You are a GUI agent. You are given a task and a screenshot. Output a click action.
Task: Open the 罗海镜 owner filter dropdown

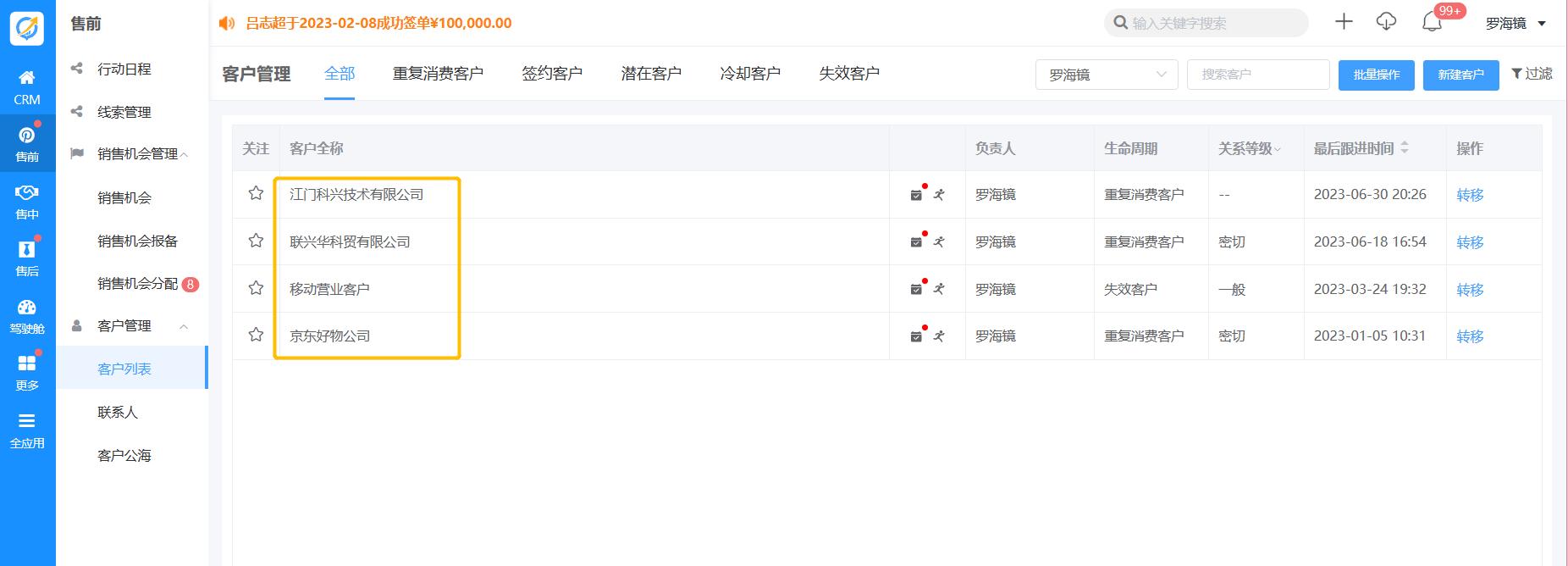click(x=1107, y=75)
